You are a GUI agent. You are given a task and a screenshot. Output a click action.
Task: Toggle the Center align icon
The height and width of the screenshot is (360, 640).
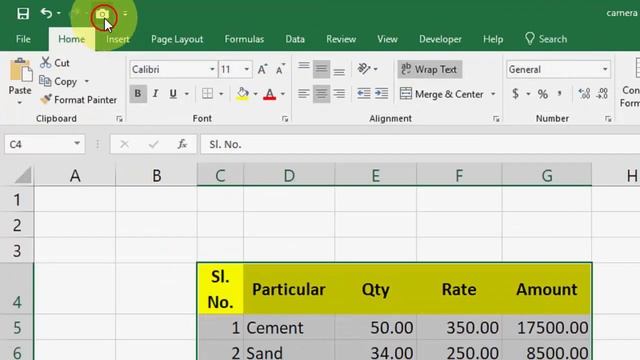pos(322,94)
